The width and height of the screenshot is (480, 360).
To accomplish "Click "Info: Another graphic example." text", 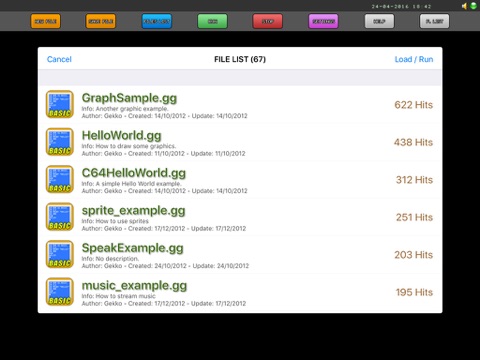I will point(125,109).
